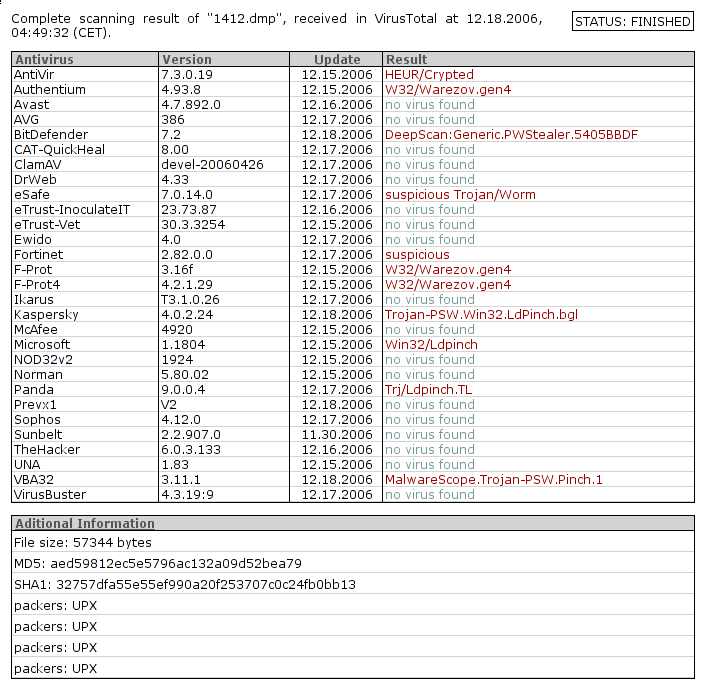Click the Prevx1 row name
Image resolution: width=713 pixels, height=689 pixels.
click(x=35, y=405)
